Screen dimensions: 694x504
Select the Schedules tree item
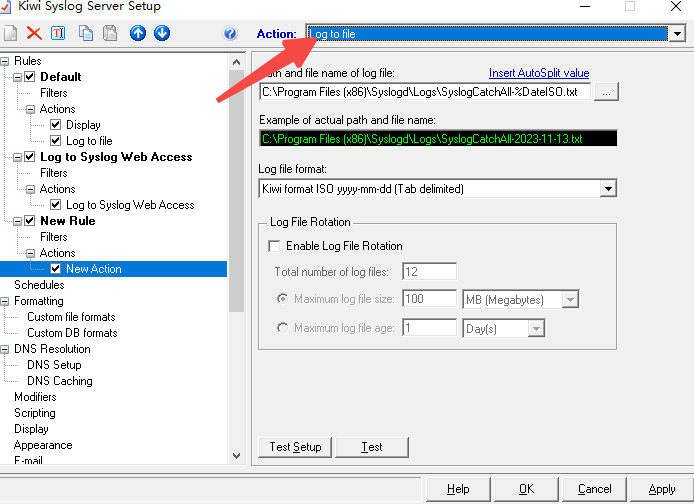click(x=39, y=285)
